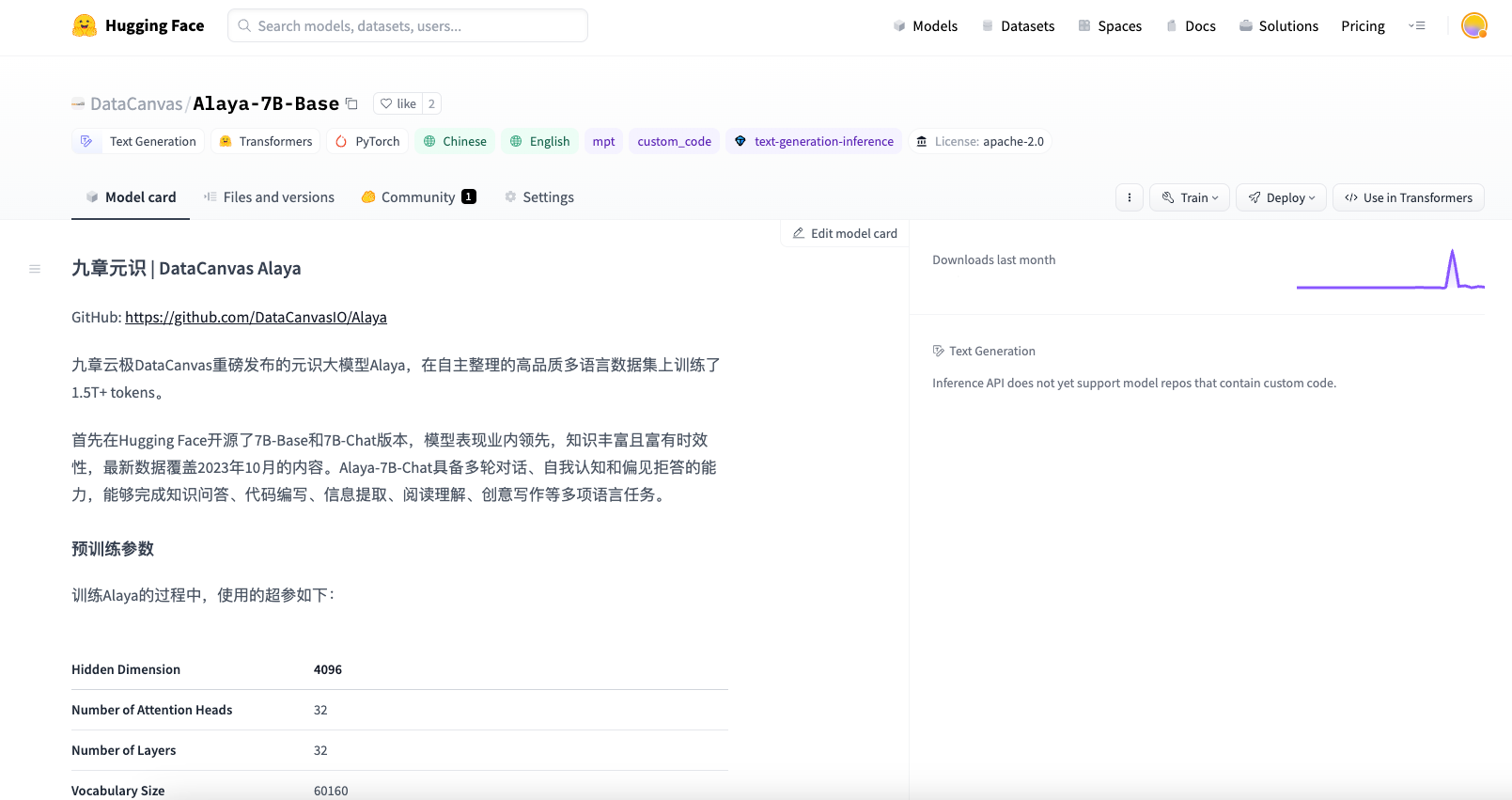Open the Pricing page
Screen dimensions: 1512x800
[x=1363, y=25]
